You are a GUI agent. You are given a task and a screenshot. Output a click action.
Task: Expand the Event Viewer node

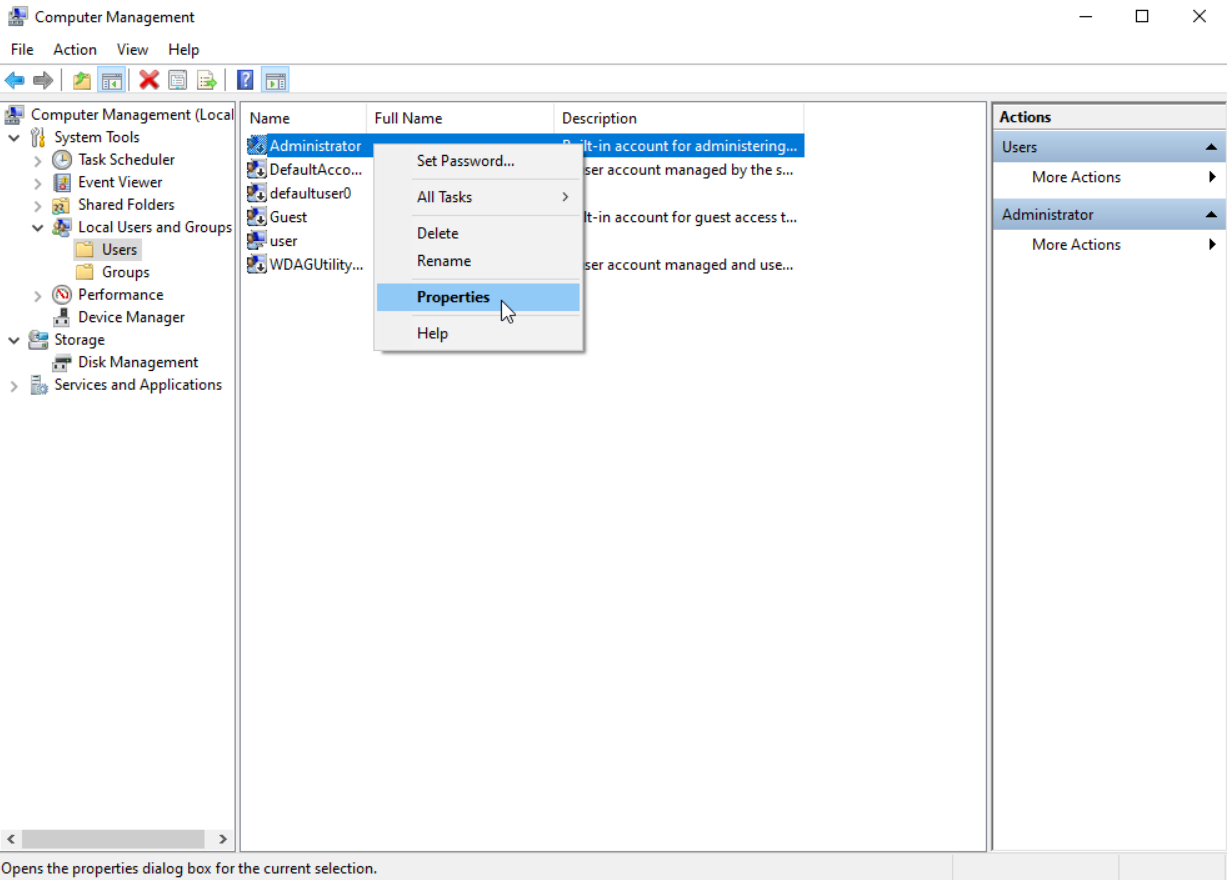38,182
